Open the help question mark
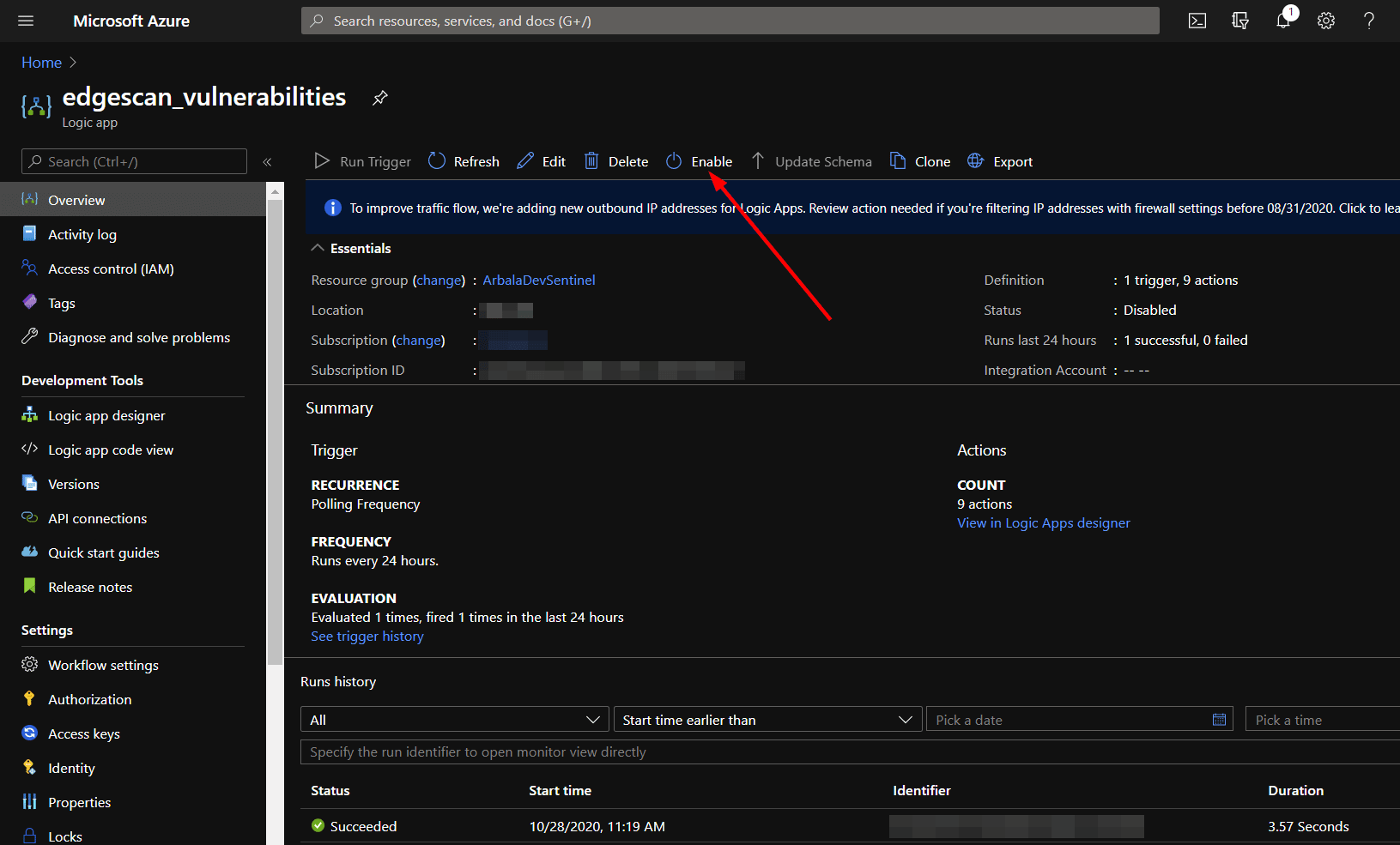The width and height of the screenshot is (1400, 845). pyautogui.click(x=1369, y=21)
